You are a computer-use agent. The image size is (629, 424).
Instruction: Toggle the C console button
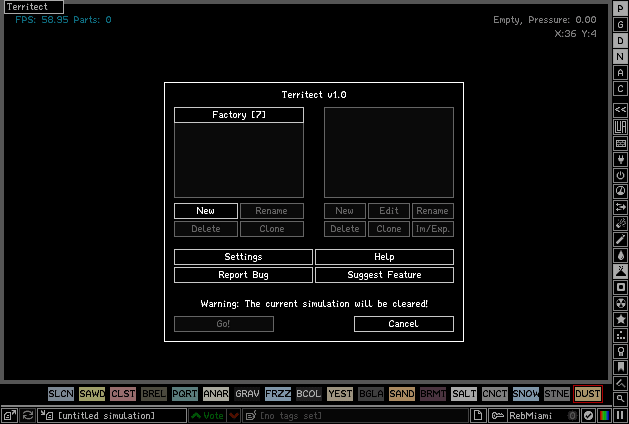click(x=620, y=89)
